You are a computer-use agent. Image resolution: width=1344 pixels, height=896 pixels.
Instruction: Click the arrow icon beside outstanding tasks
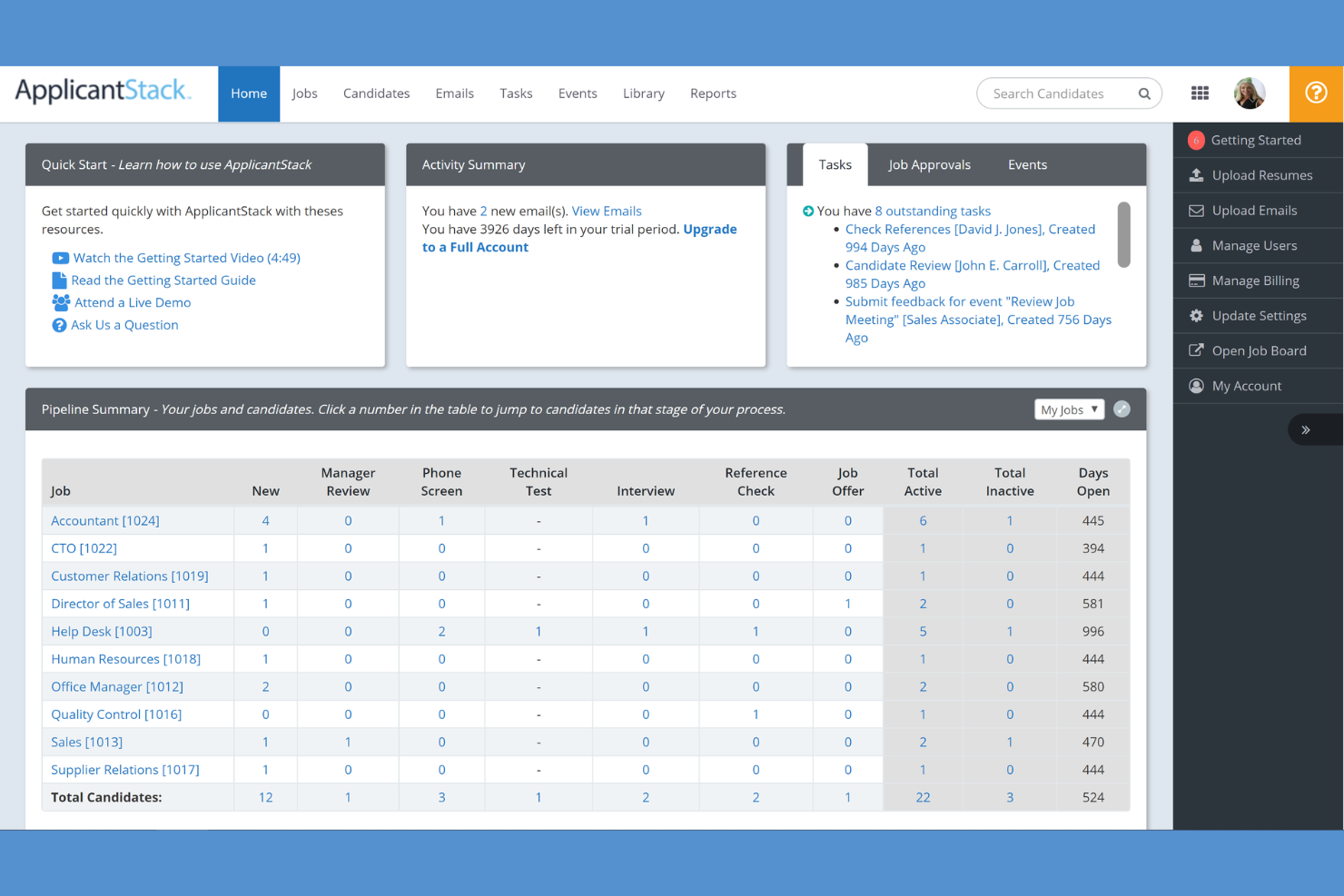point(808,212)
